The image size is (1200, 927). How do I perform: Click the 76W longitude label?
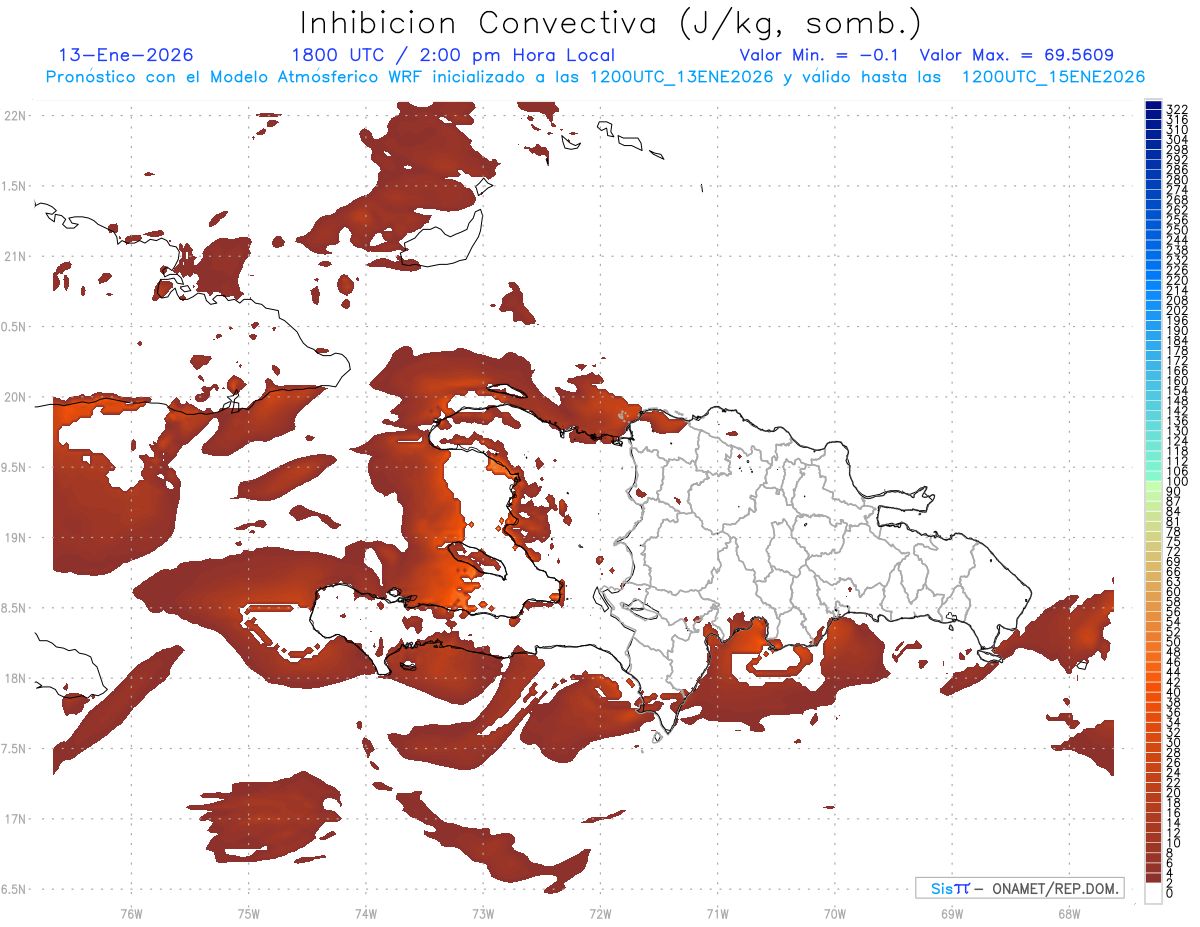131,913
